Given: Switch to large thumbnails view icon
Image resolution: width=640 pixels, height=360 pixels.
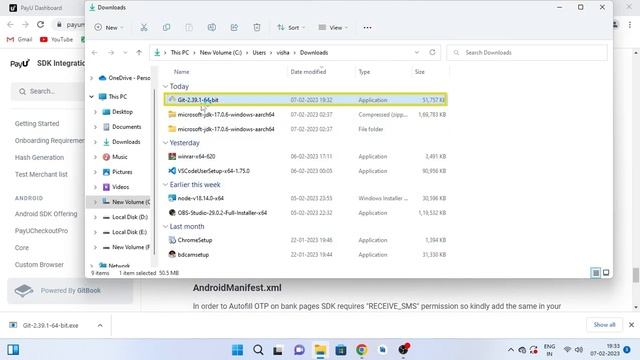Looking at the screenshot, I should coord(606,273).
